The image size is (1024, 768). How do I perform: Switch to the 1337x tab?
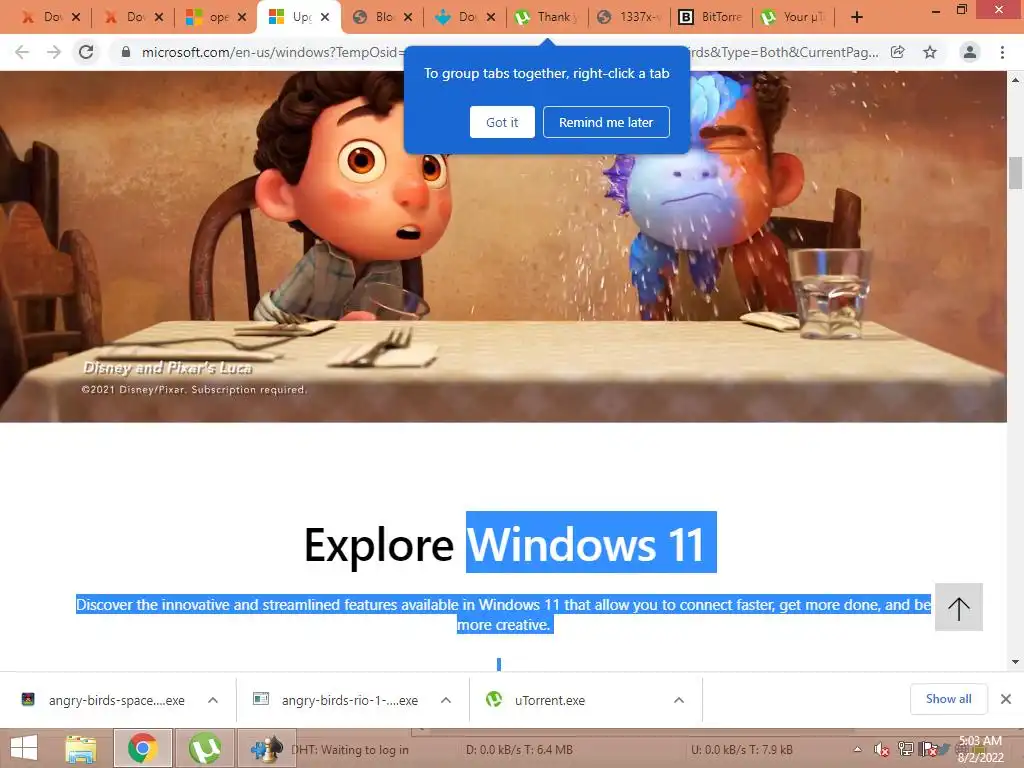[630, 17]
